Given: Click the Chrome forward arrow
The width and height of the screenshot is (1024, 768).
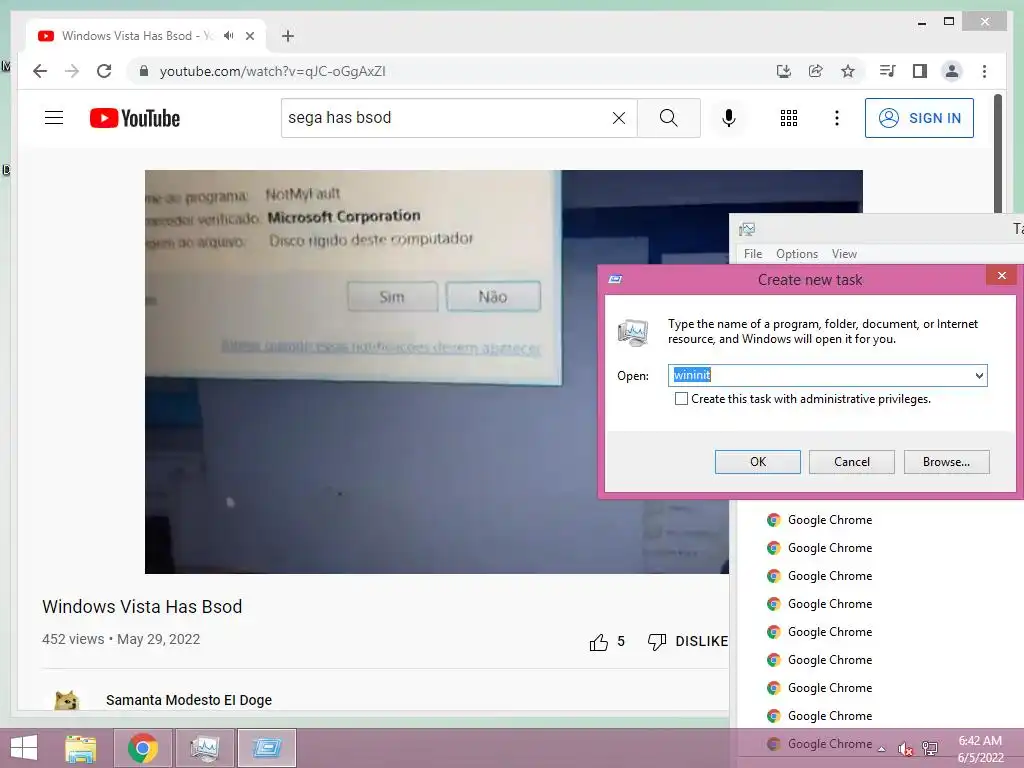Looking at the screenshot, I should click(72, 71).
